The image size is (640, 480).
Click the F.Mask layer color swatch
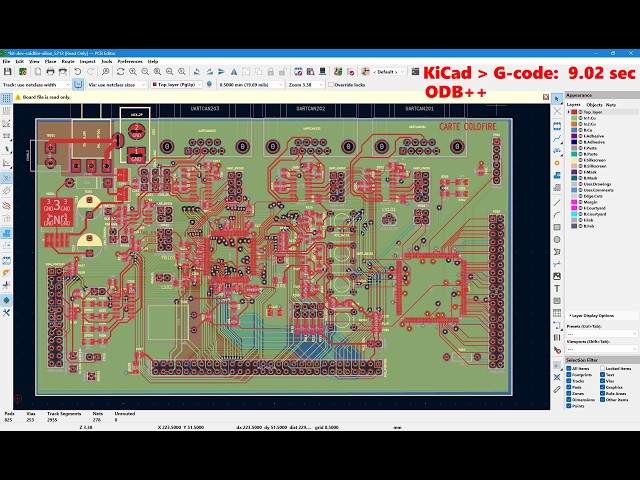[574, 172]
